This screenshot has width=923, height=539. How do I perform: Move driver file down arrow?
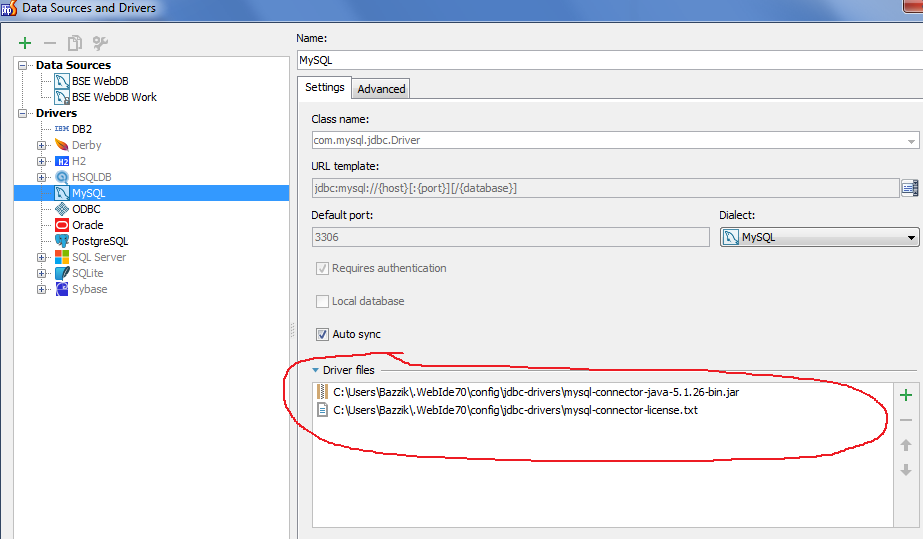coord(906,470)
